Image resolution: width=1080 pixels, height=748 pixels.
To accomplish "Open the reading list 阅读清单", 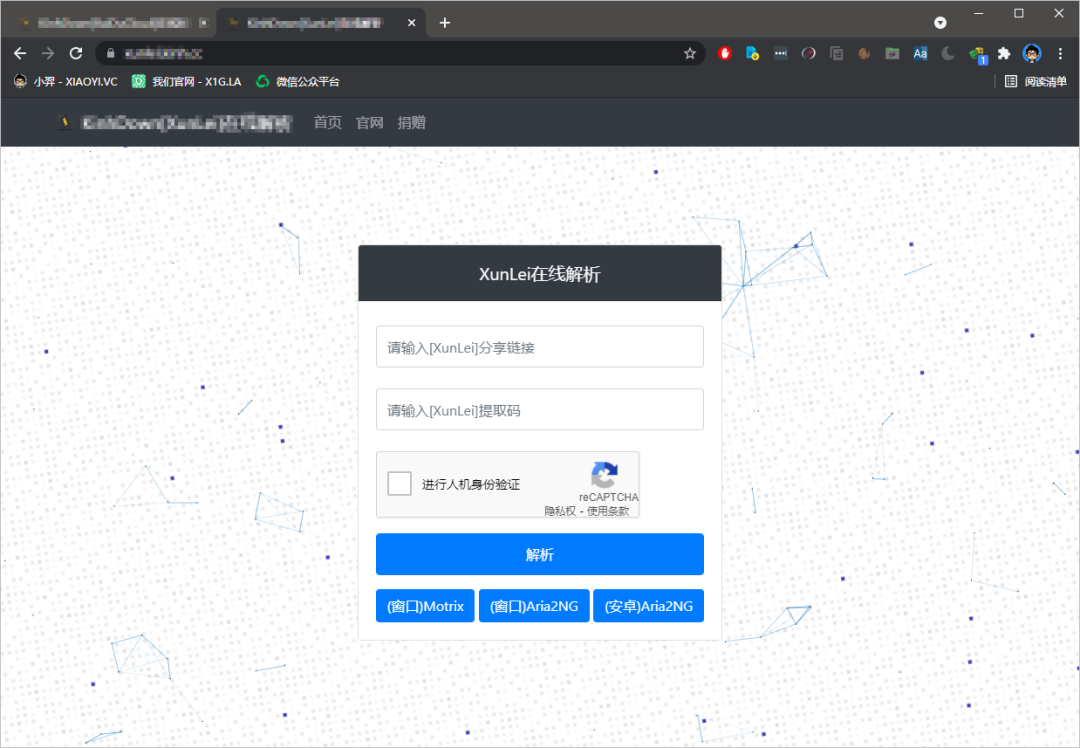I will tap(1035, 81).
